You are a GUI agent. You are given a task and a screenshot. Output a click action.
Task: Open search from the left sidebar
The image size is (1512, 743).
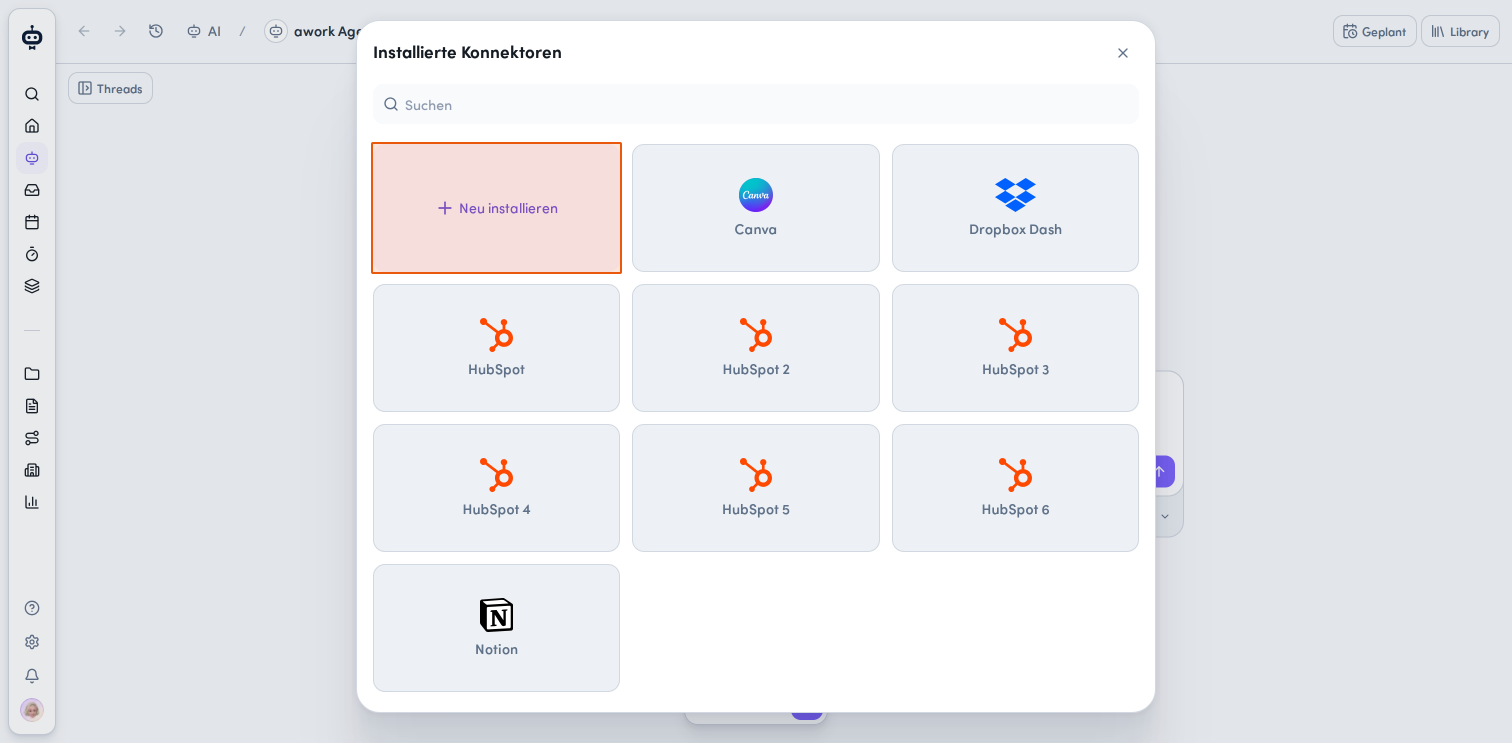[32, 94]
